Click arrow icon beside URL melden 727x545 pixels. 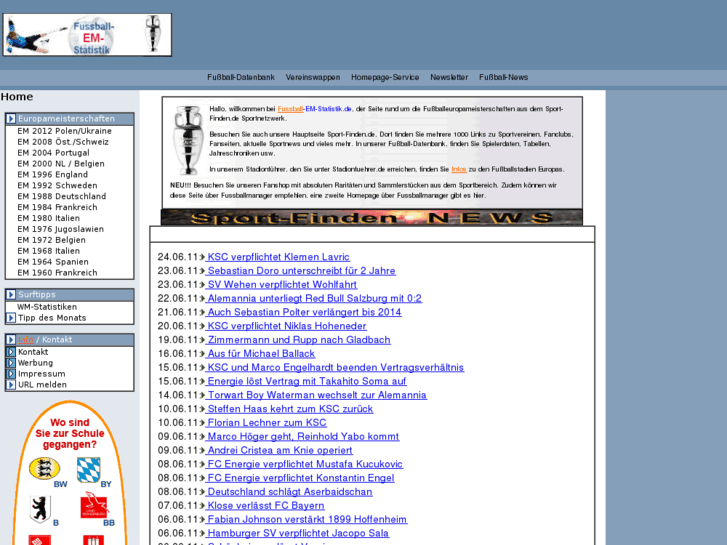[11, 385]
